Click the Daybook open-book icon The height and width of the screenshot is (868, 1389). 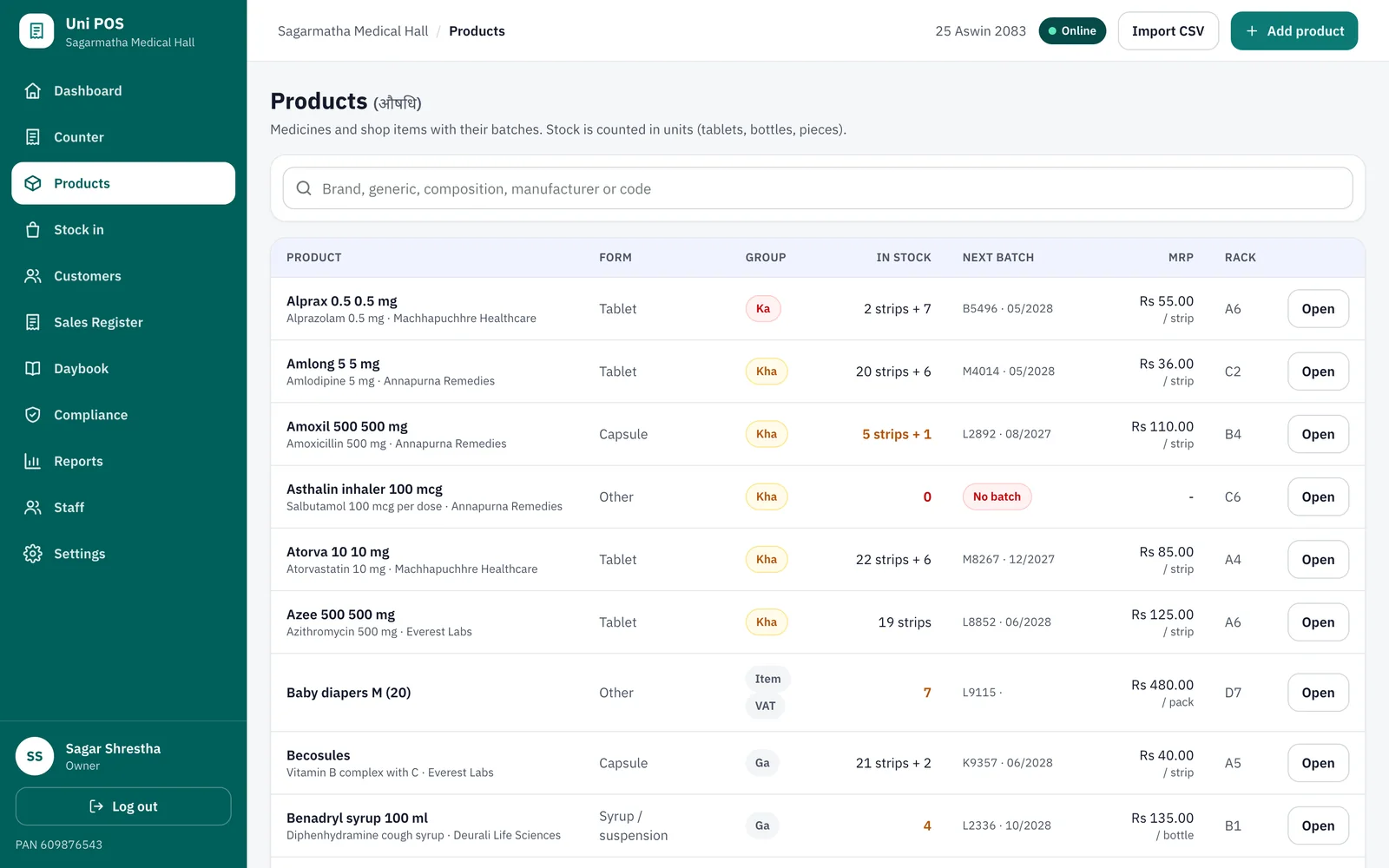(x=33, y=369)
